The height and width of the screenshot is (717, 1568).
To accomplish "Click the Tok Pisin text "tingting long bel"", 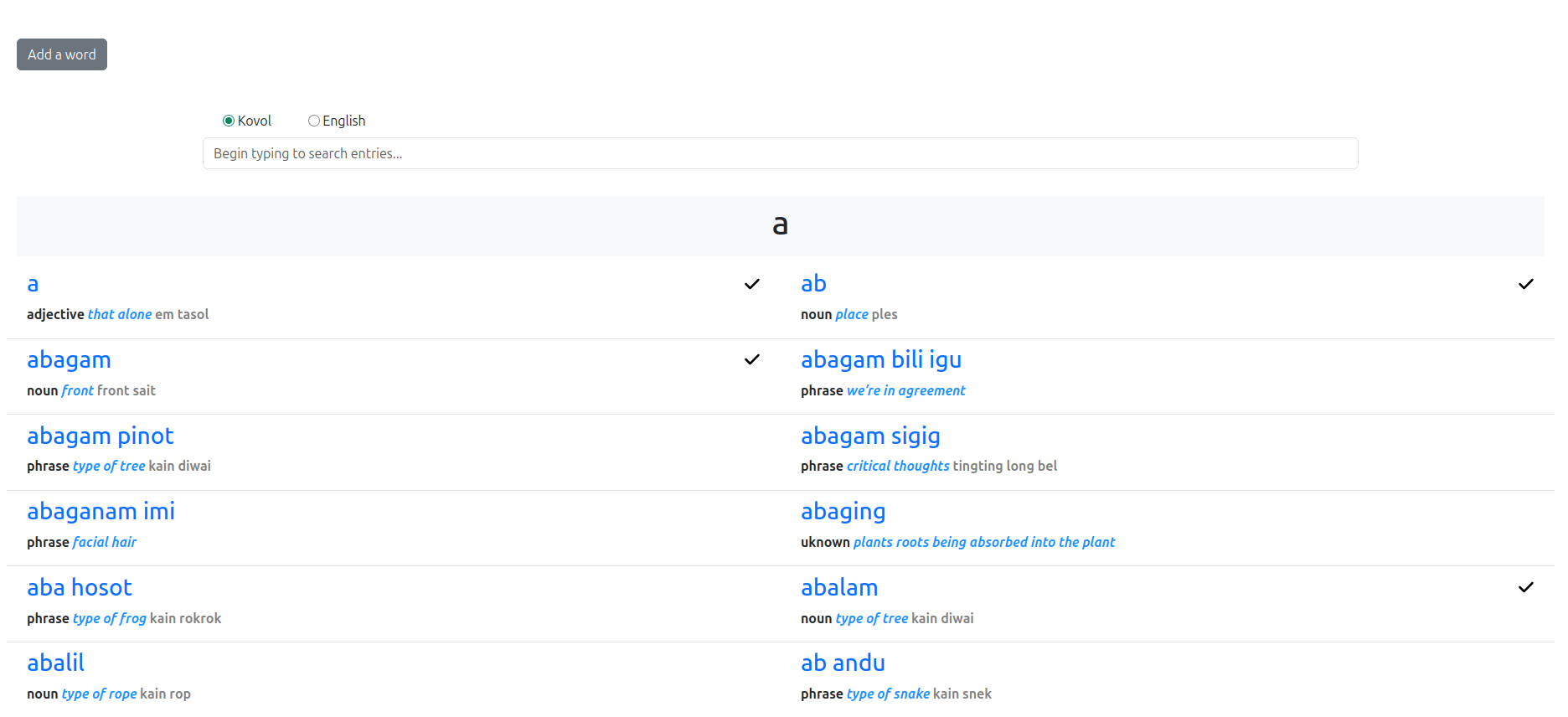I will 1005,466.
